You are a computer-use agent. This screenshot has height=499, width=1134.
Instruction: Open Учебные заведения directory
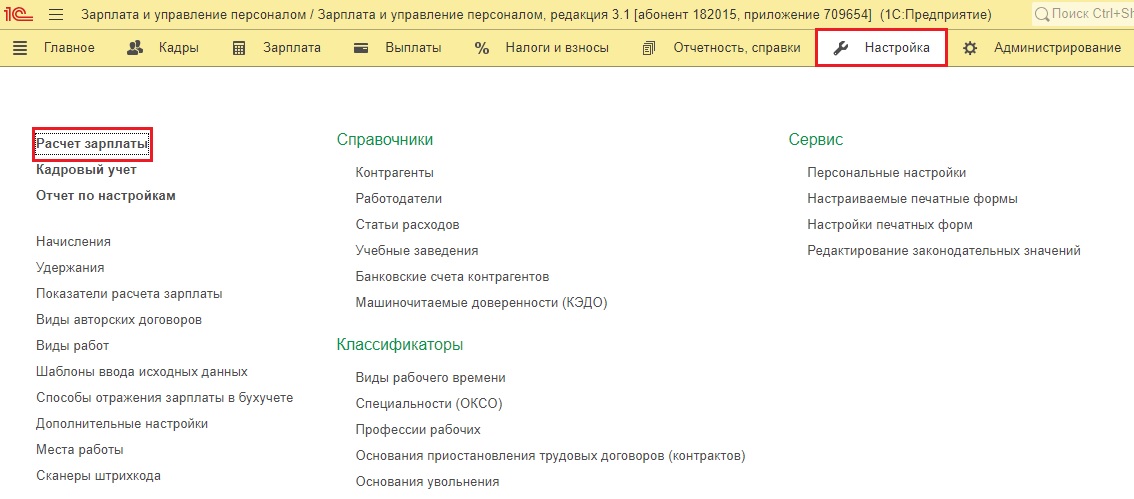coord(417,251)
